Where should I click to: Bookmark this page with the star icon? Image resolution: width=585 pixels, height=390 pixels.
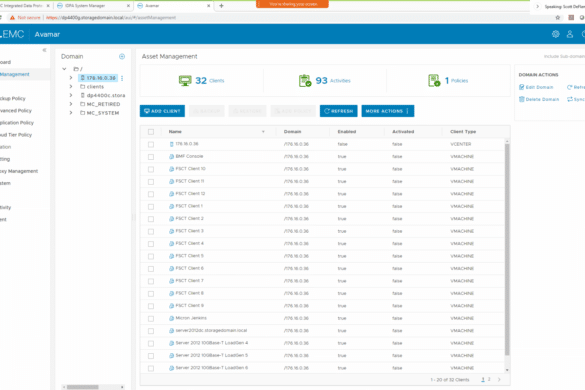coord(558,18)
